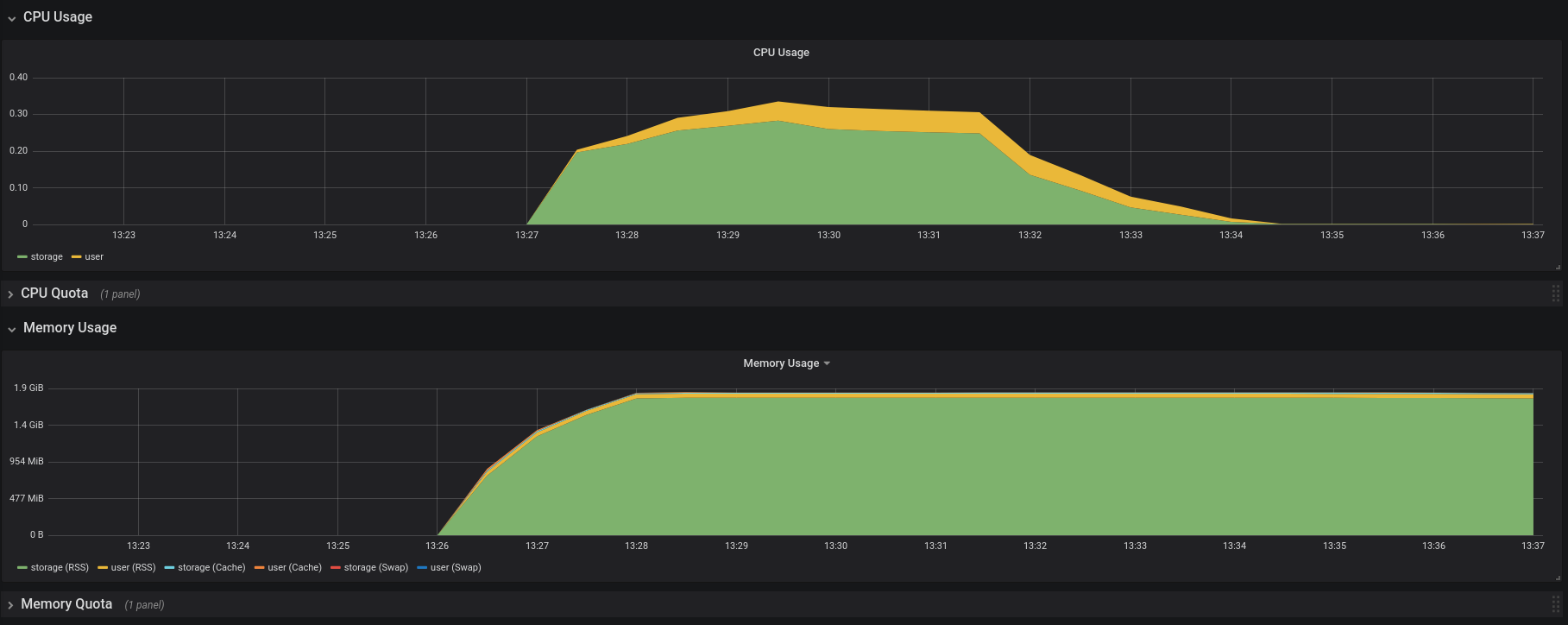Toggle the user (RSS) series label

point(134,568)
